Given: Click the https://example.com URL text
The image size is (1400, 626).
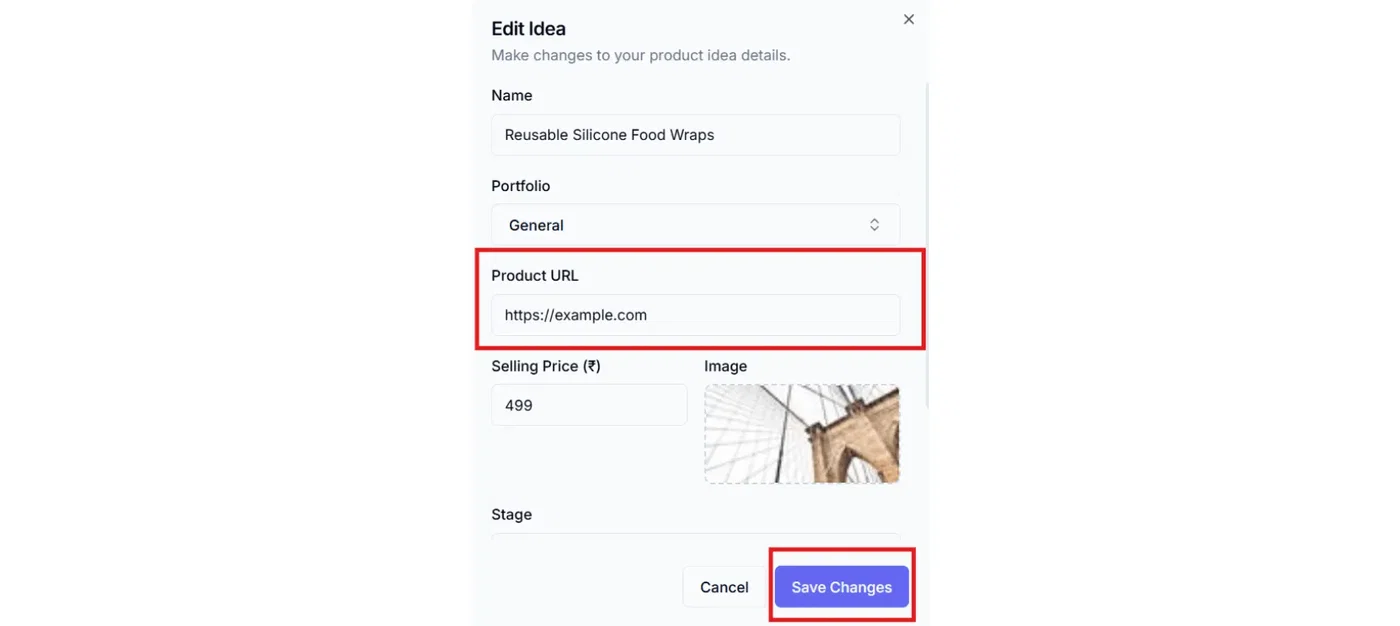Looking at the screenshot, I should coord(575,315).
